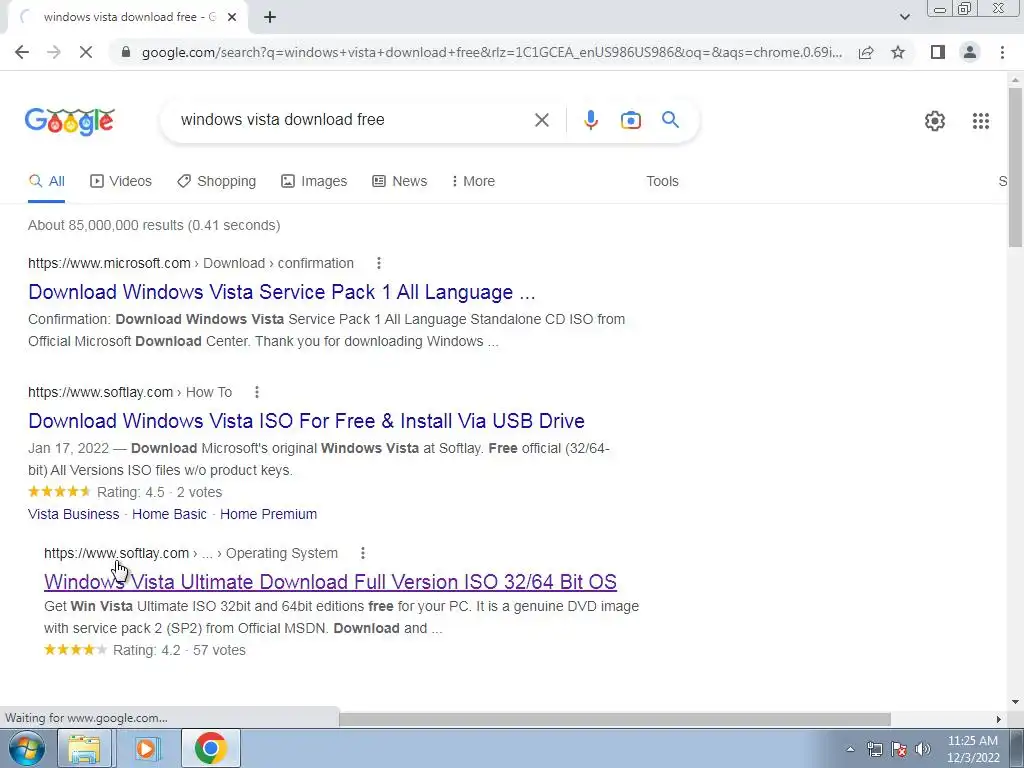This screenshot has height=768, width=1024.
Task: Switch to Videos tab
Action: click(121, 181)
